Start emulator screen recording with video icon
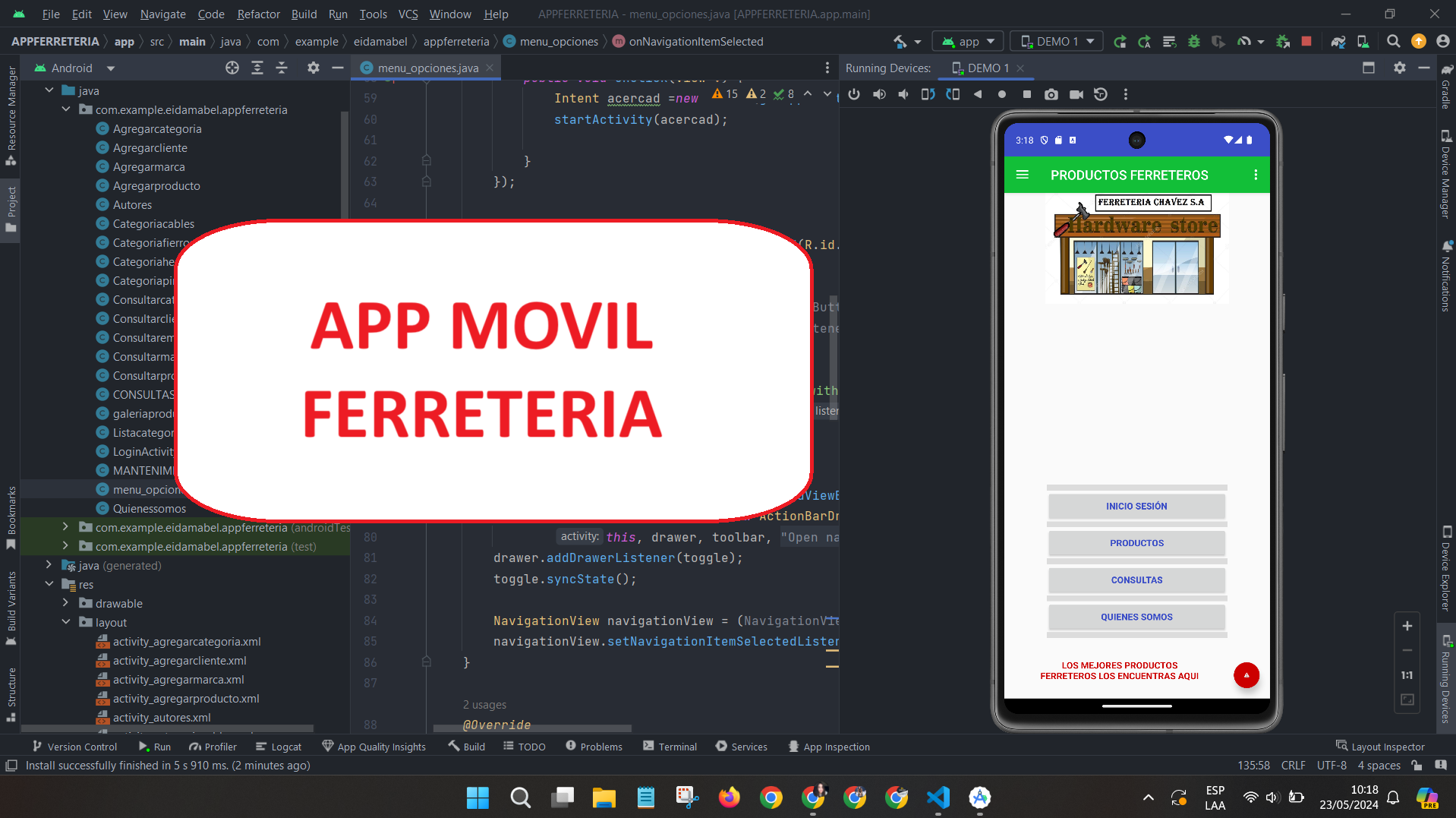The width and height of the screenshot is (1456, 818). coord(1076,94)
